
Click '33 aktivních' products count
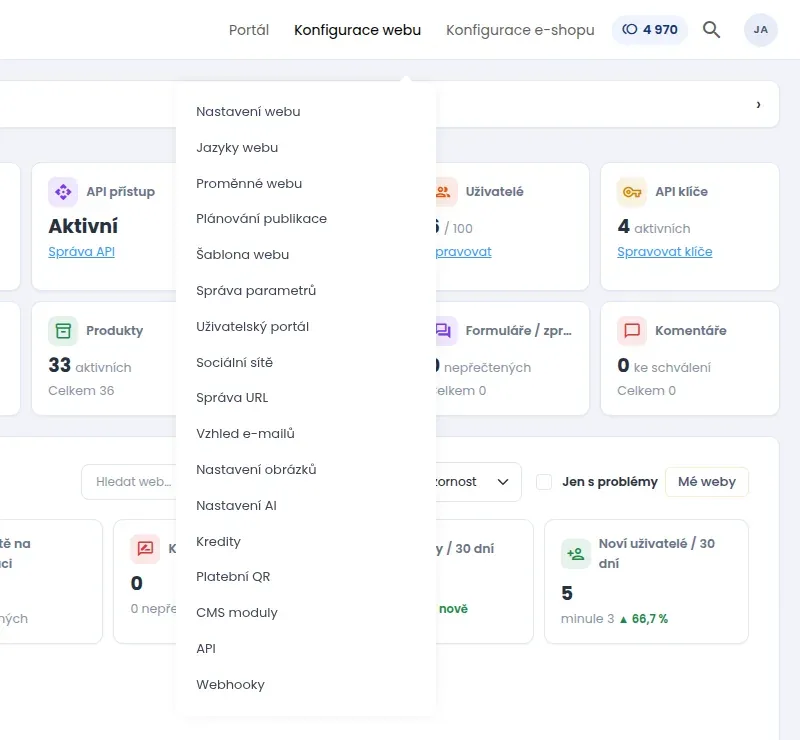tap(90, 365)
